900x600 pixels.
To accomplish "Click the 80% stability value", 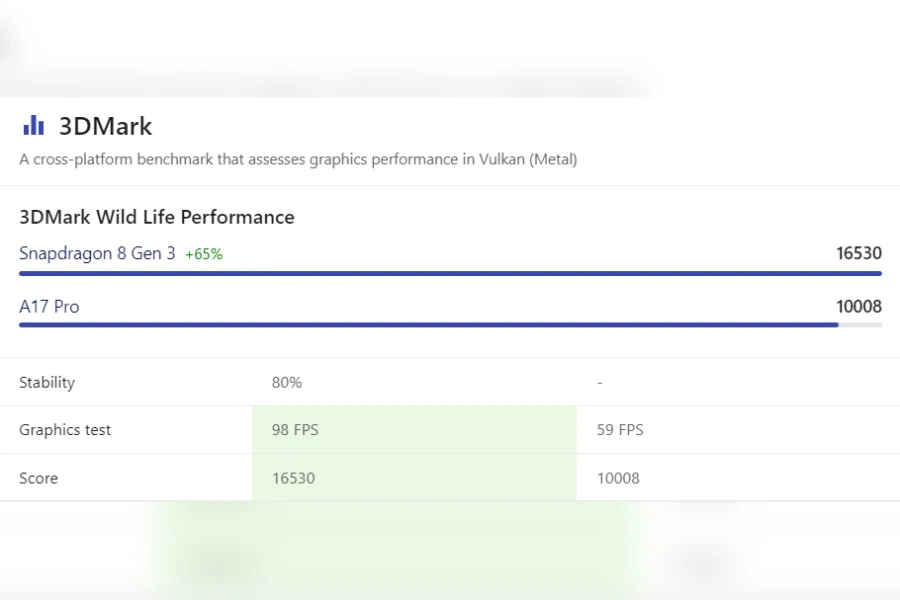I will 287,382.
